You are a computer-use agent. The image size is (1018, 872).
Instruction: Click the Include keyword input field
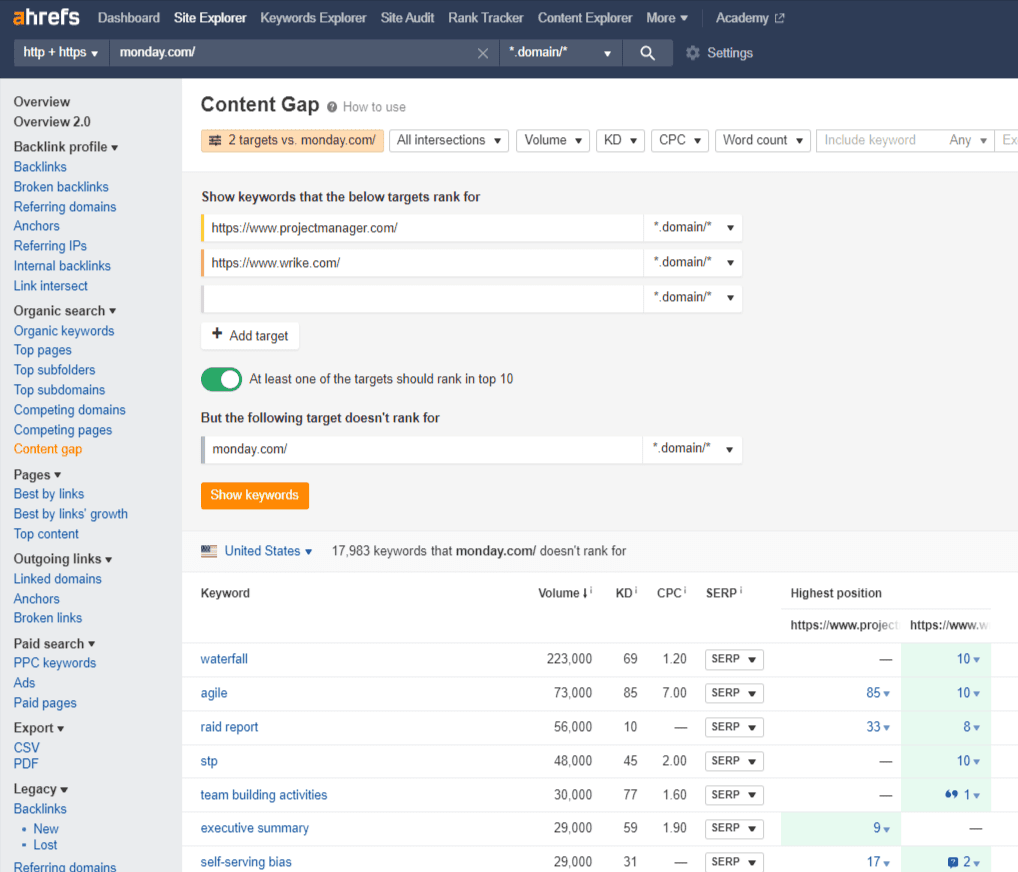(x=880, y=140)
